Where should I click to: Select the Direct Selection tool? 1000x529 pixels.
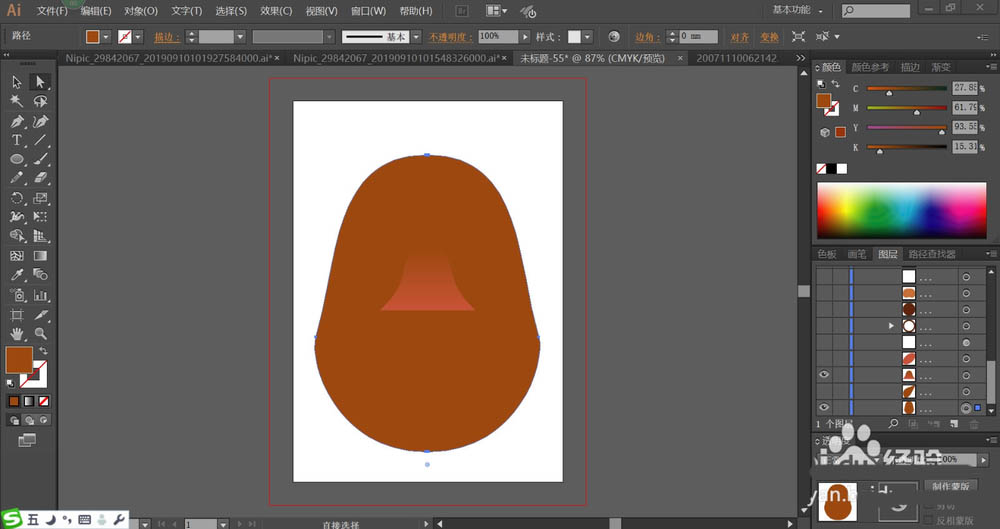pos(40,82)
